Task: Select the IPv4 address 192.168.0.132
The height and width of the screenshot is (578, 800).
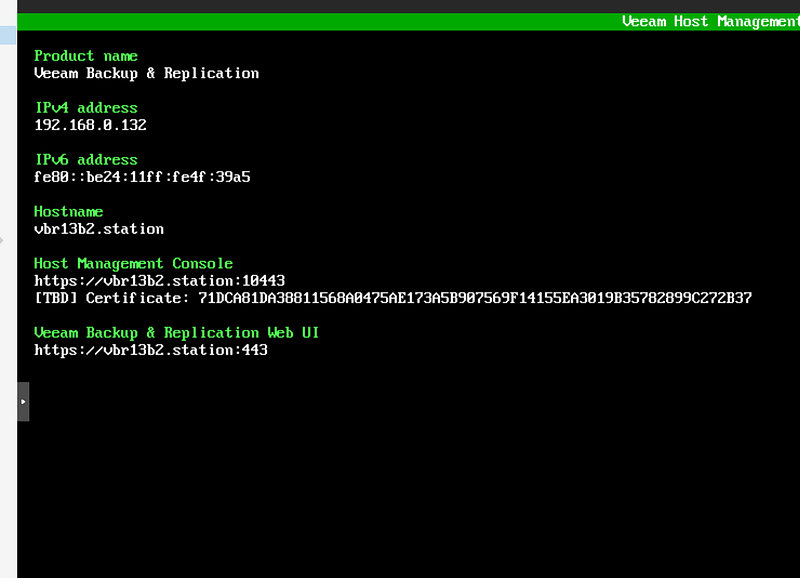Action: (x=90, y=125)
